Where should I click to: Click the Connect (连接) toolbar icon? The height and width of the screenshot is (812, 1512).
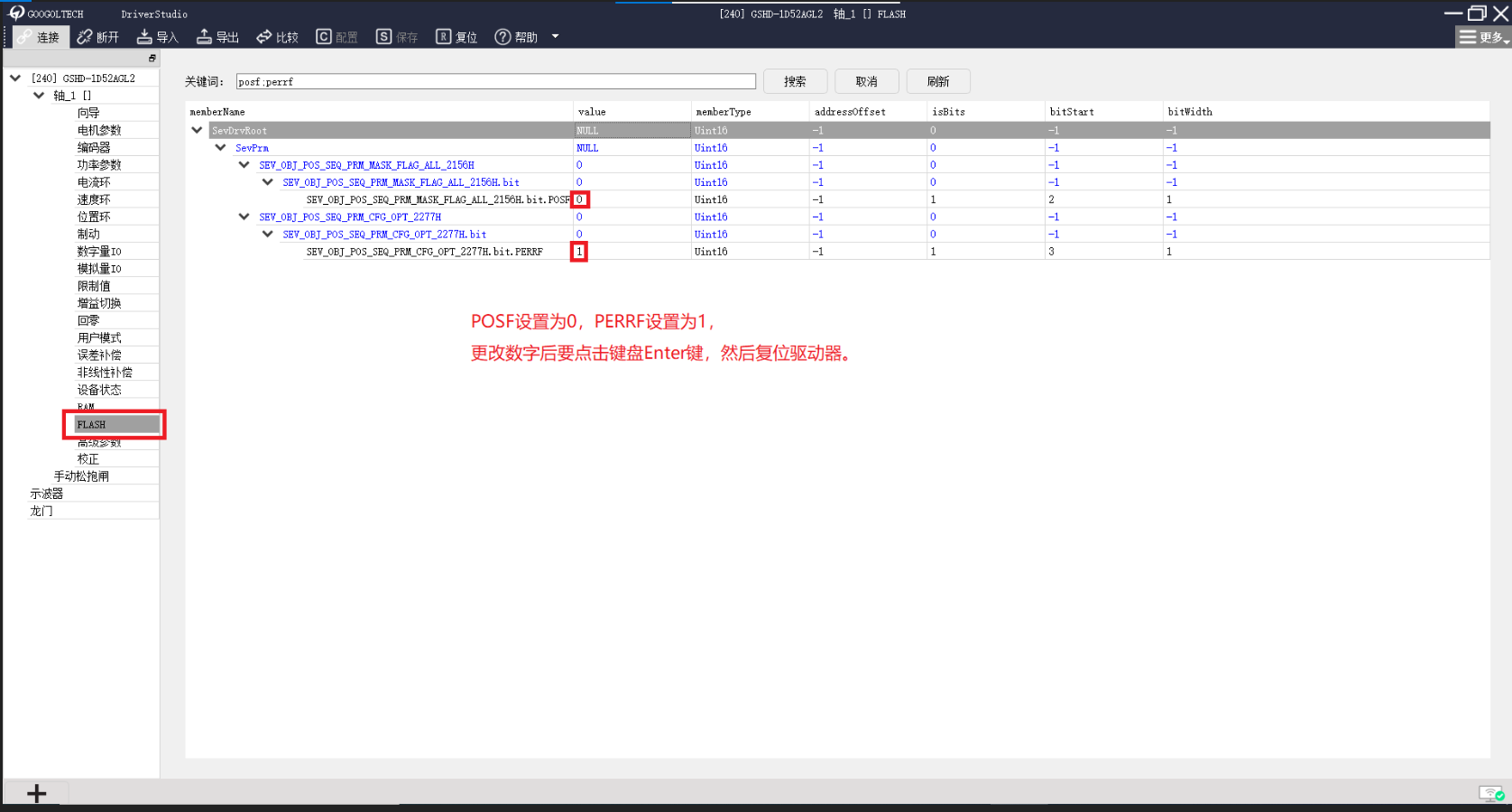(x=24, y=37)
